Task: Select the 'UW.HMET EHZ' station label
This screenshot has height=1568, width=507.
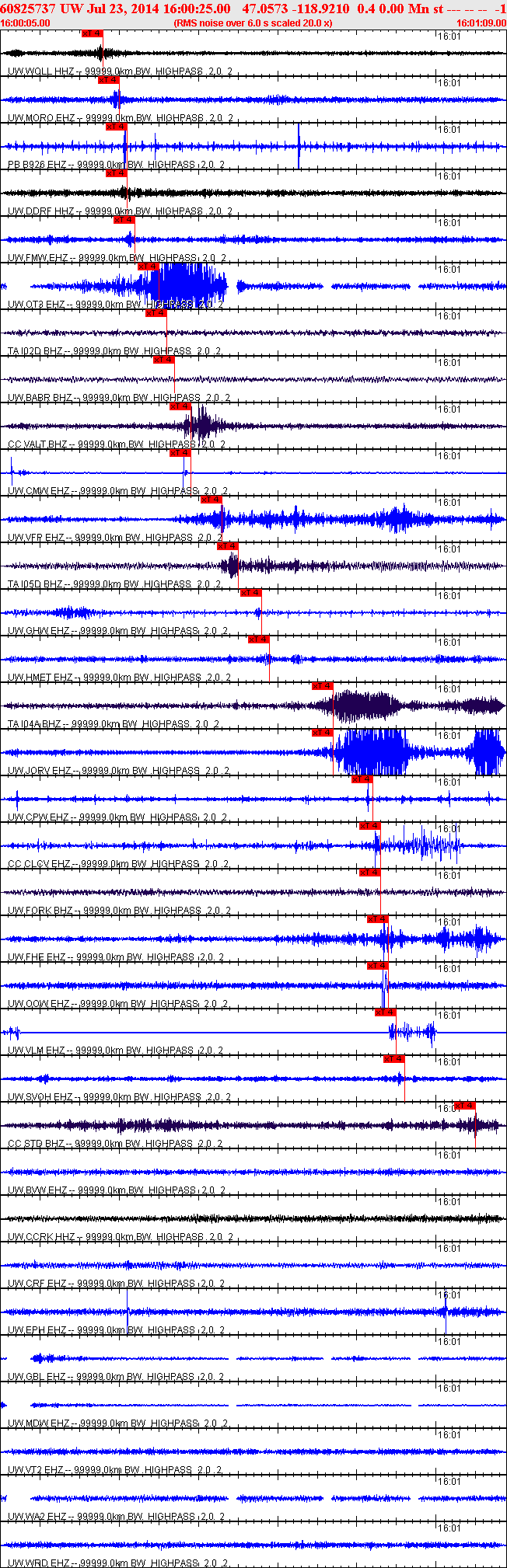Action: (40, 678)
